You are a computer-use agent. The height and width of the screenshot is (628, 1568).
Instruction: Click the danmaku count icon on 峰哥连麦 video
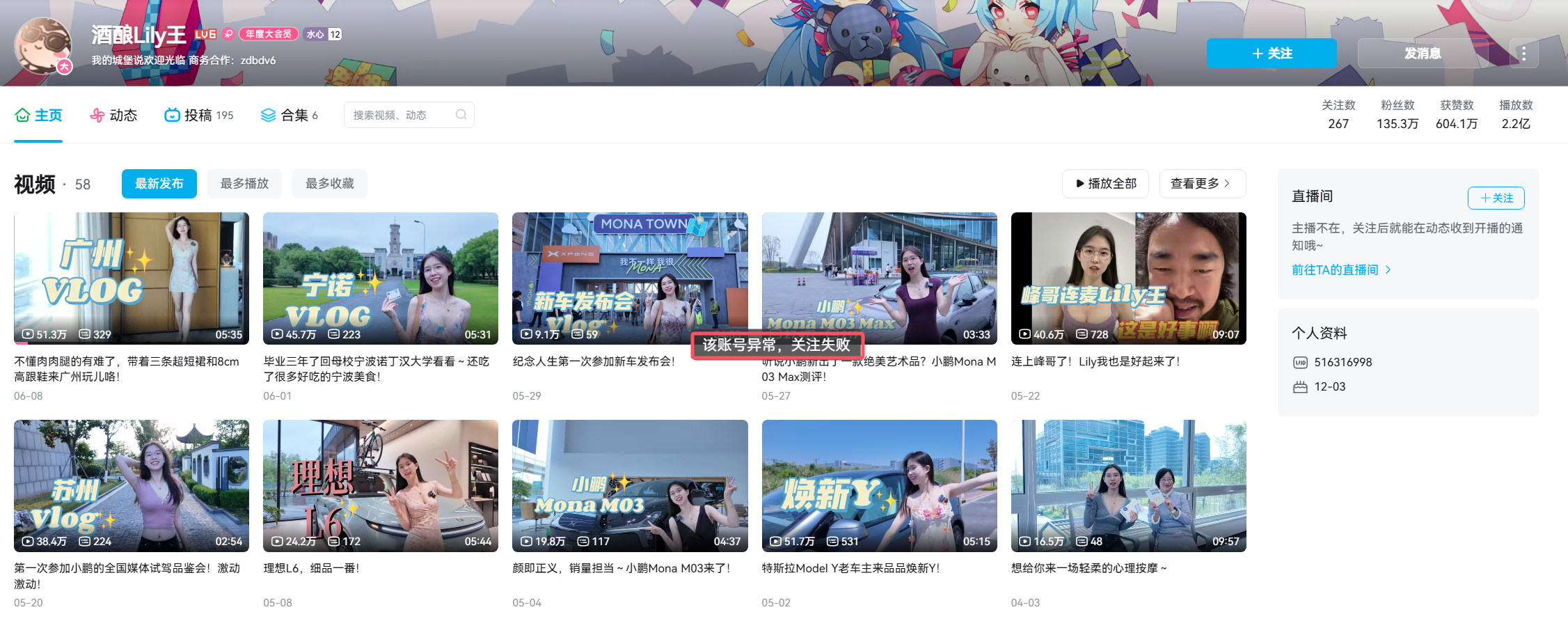coord(1082,335)
